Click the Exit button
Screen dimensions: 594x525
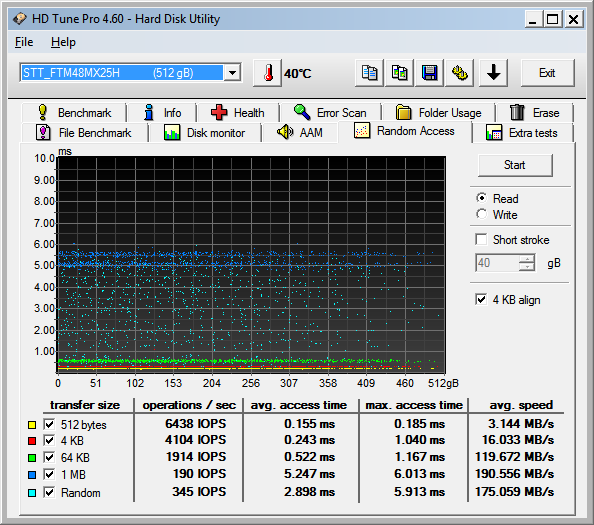547,73
